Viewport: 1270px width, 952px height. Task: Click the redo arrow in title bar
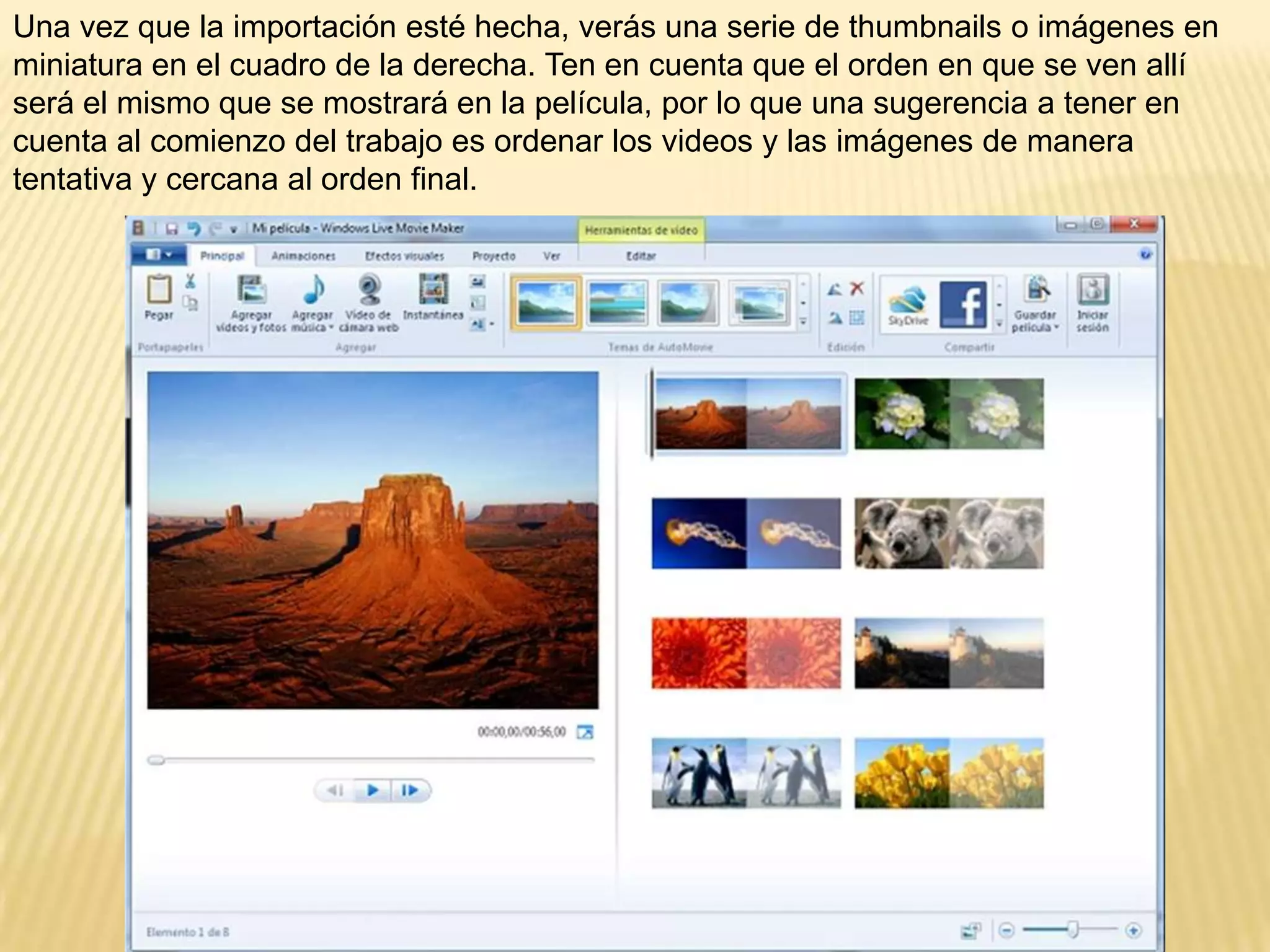pyautogui.click(x=215, y=229)
